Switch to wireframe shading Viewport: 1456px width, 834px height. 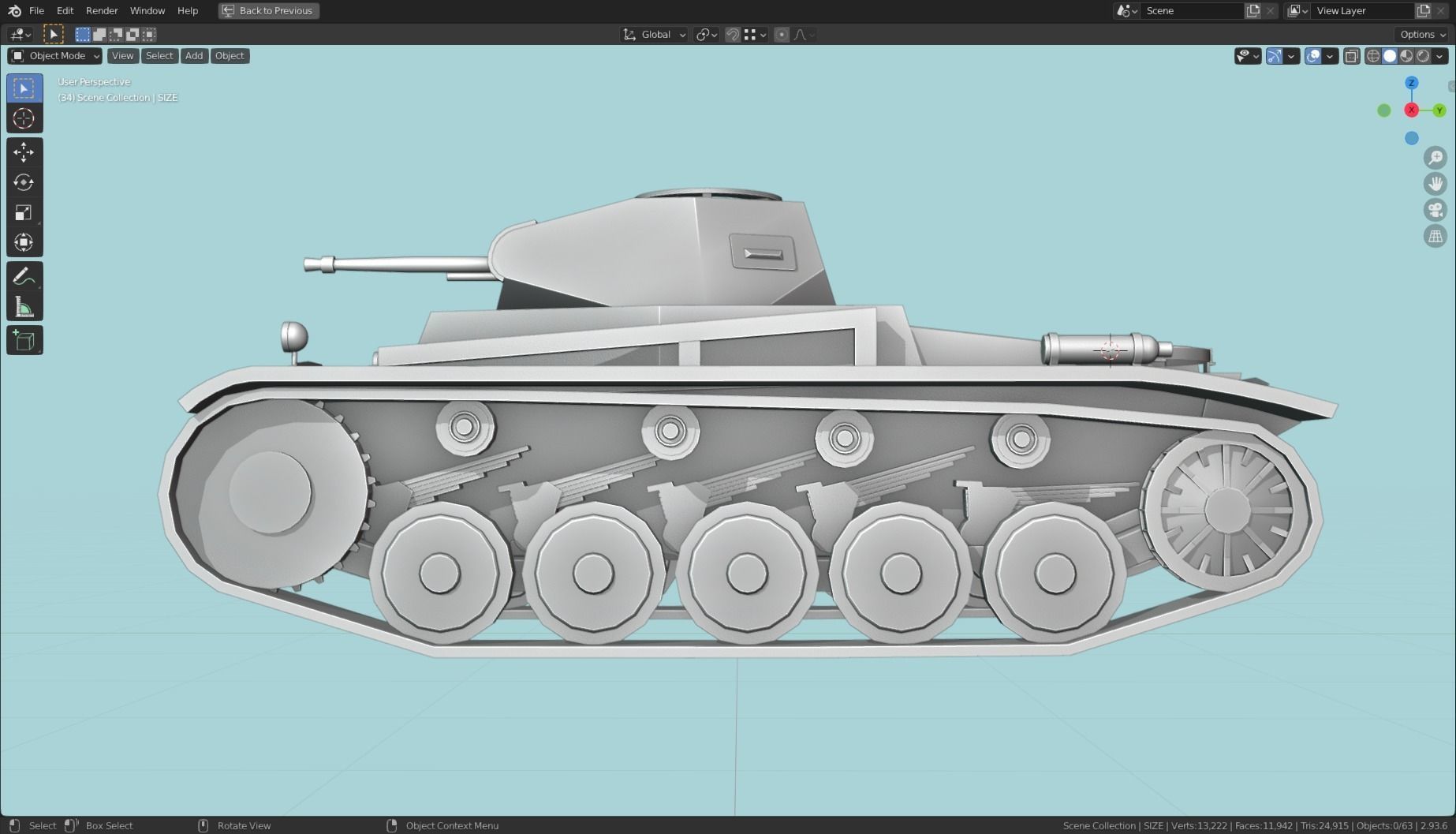coord(1373,55)
